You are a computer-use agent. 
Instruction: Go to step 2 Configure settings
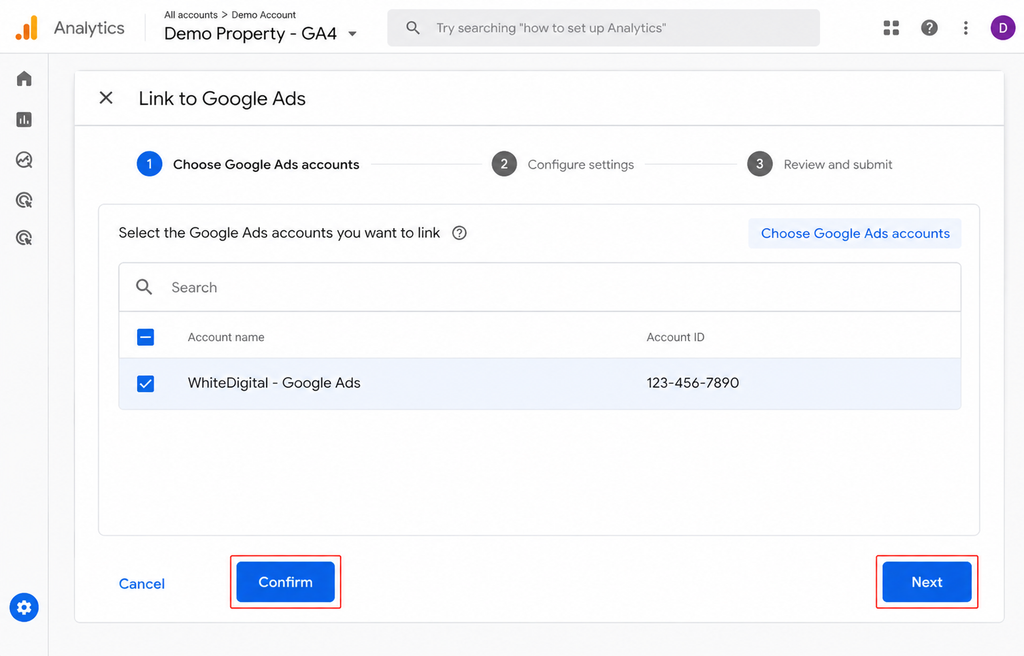click(563, 165)
